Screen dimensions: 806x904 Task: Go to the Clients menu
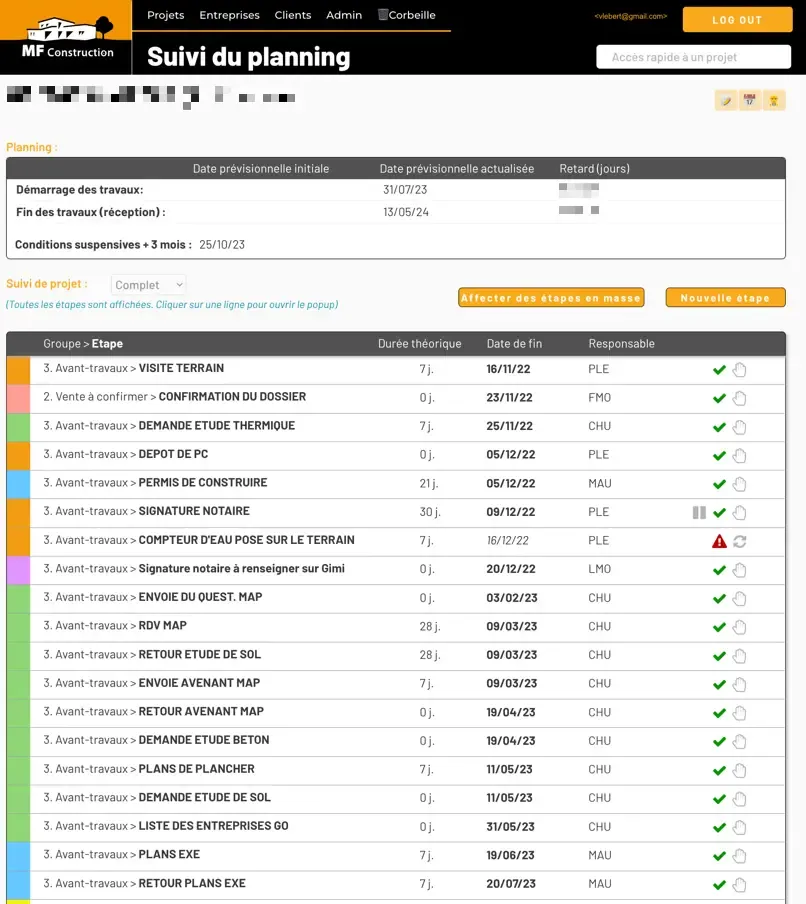[293, 15]
